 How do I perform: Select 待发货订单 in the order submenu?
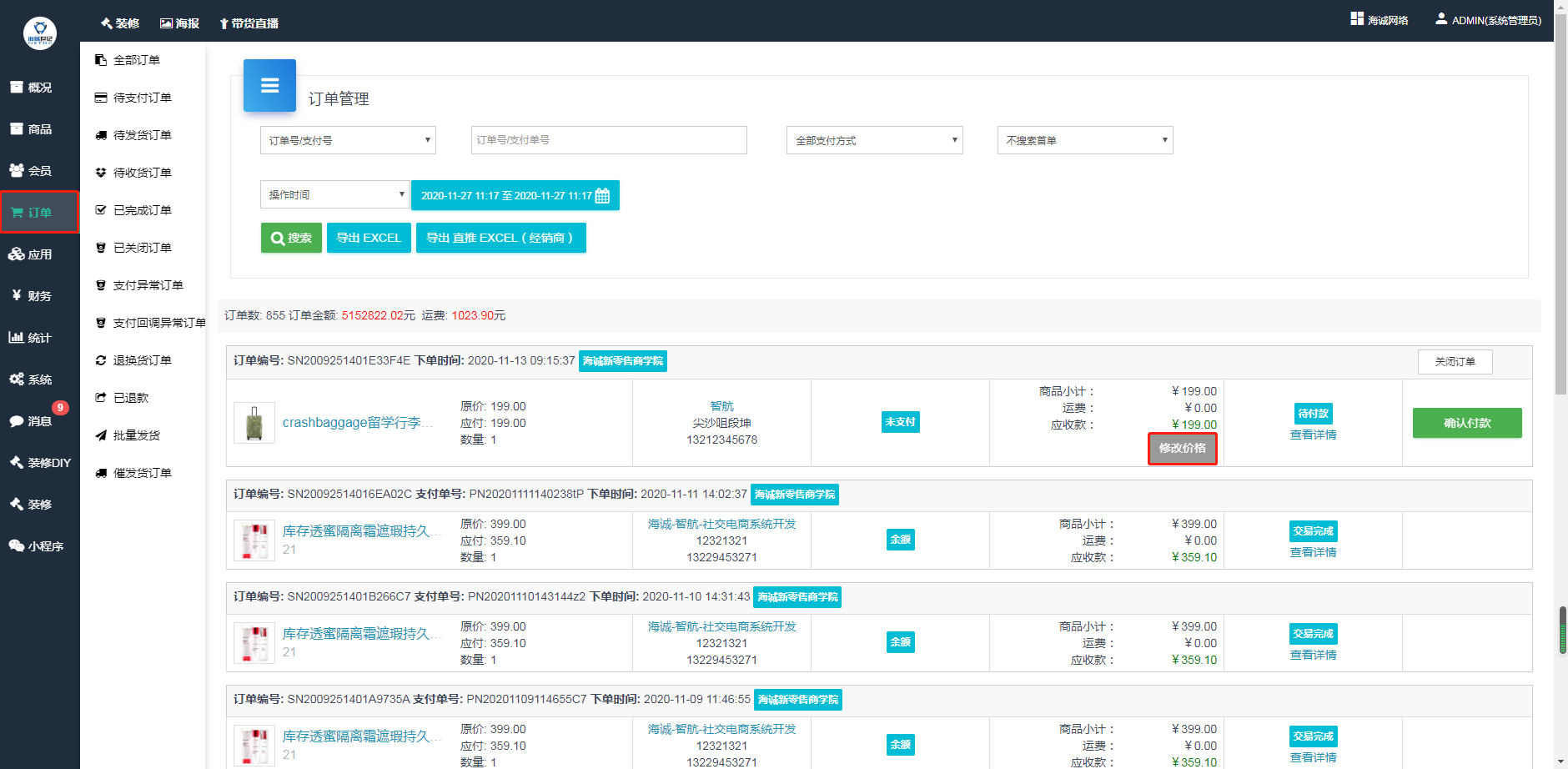tap(142, 135)
